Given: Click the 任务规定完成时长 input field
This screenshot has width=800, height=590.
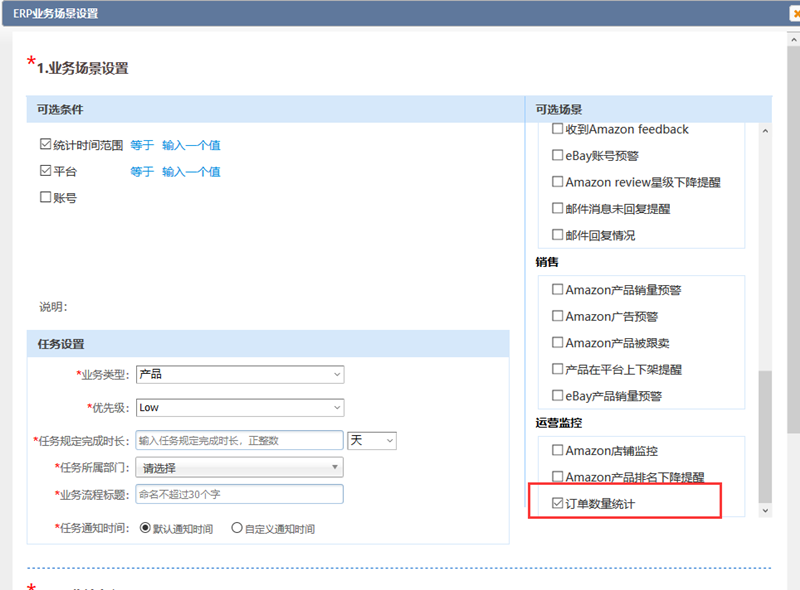Looking at the screenshot, I should click(x=239, y=440).
